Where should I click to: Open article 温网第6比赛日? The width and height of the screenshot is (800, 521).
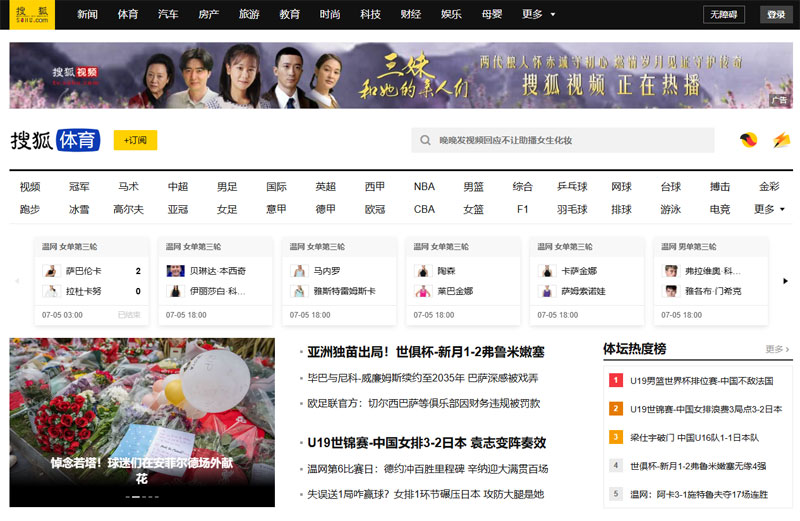pos(428,469)
